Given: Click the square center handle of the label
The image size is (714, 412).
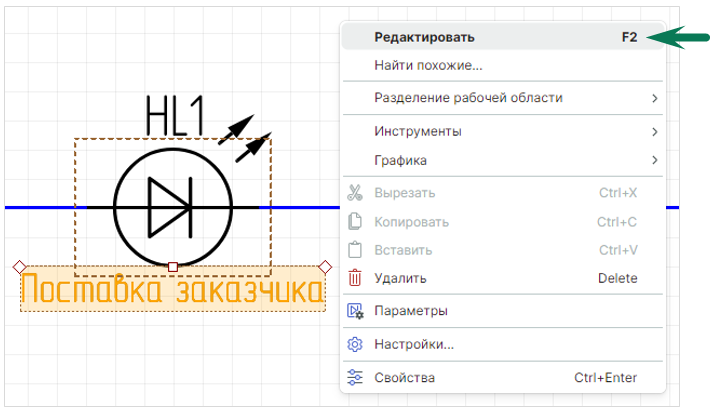Looking at the screenshot, I should (x=173, y=267).
